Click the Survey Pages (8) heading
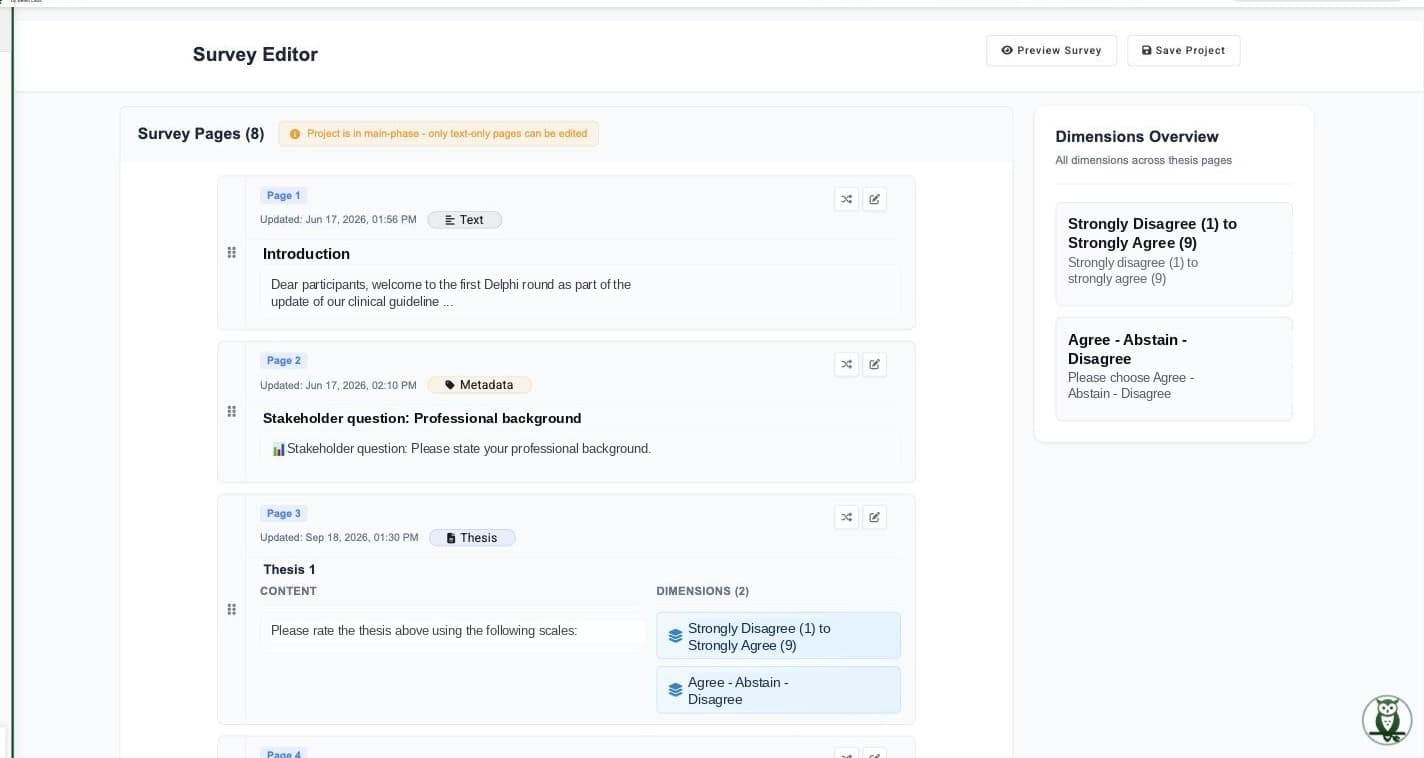This screenshot has width=1424, height=758. point(201,134)
